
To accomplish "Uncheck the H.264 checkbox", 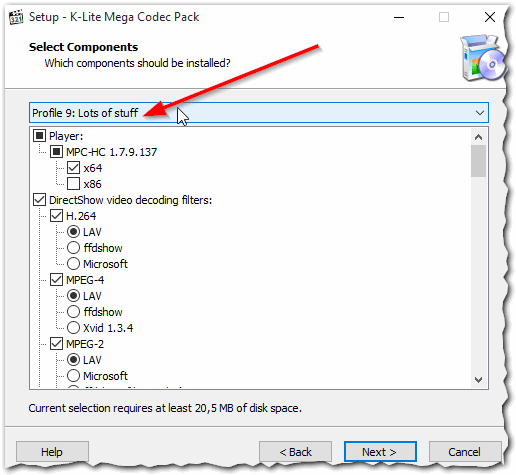I will [x=56, y=216].
